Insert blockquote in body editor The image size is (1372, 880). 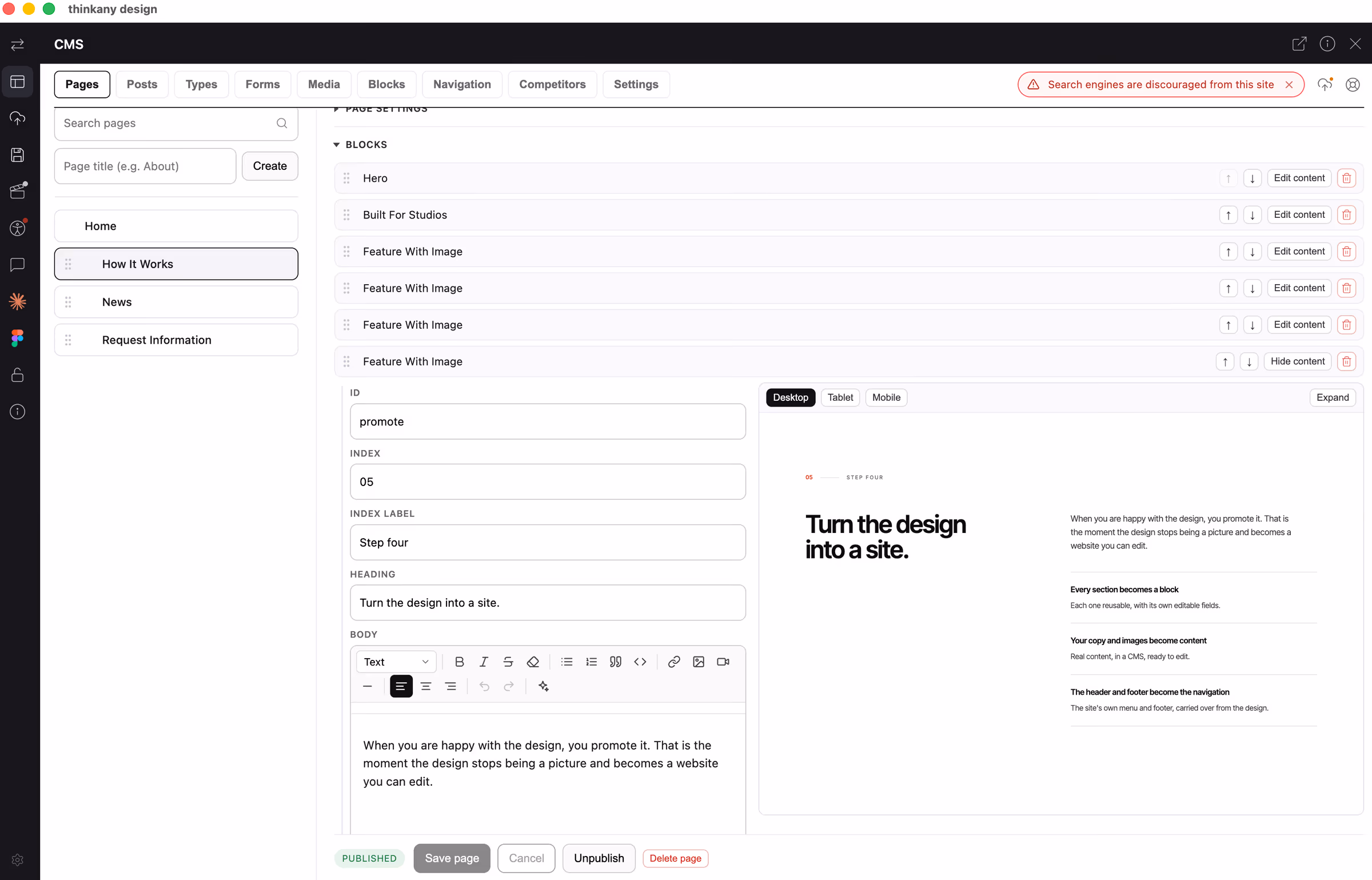pos(616,662)
